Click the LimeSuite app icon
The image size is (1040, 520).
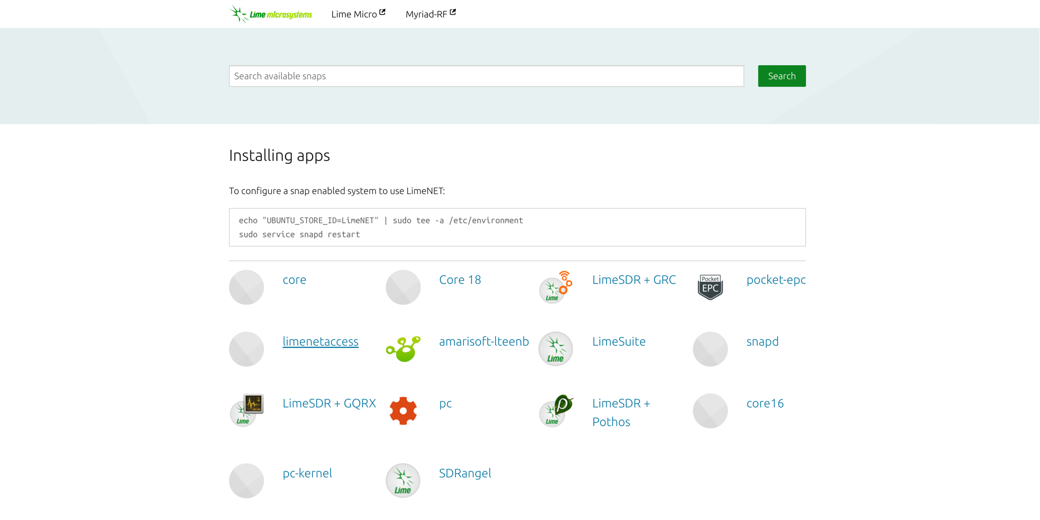556,349
